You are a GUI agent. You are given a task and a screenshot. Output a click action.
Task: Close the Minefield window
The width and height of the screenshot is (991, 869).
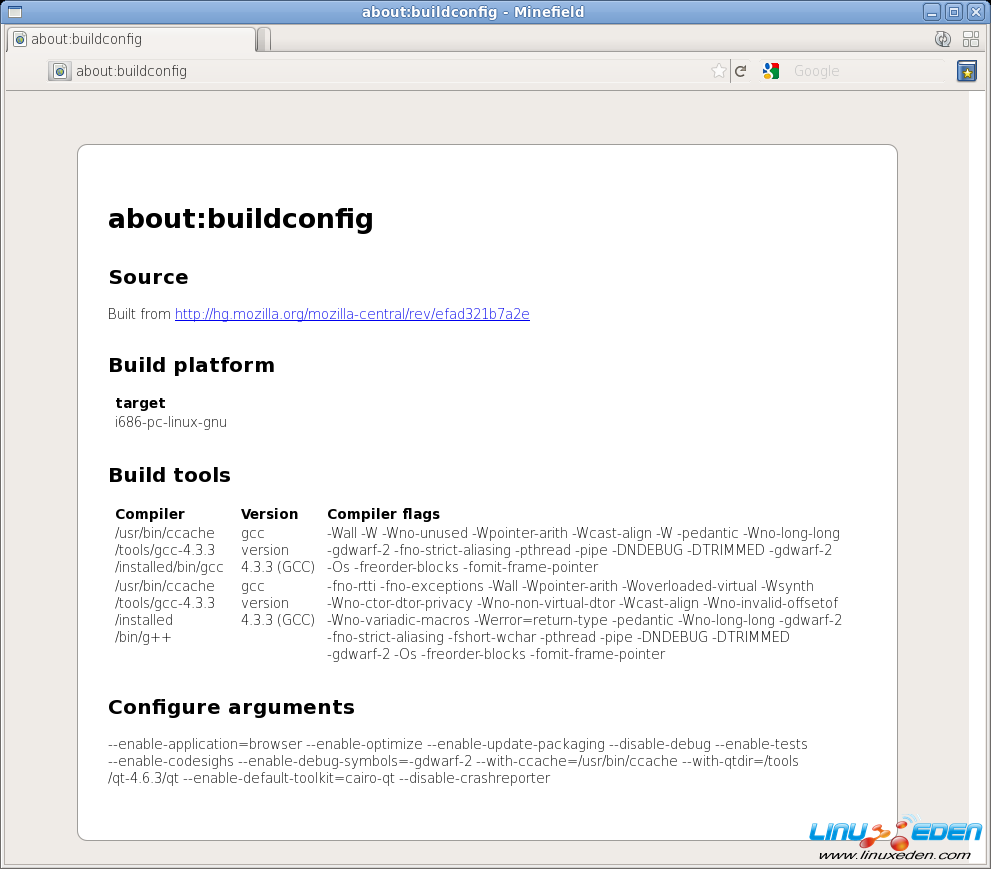point(975,12)
